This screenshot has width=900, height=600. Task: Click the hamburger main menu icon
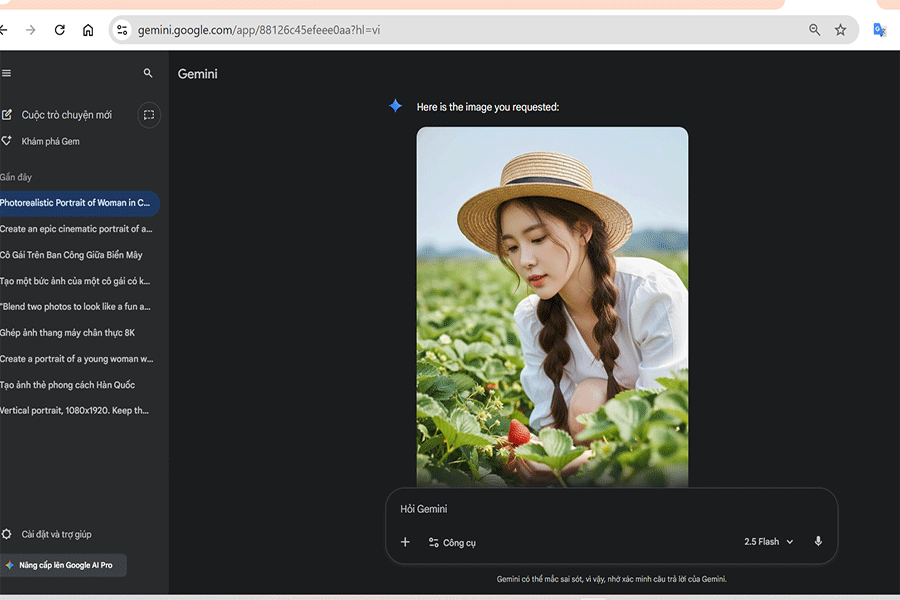(6, 73)
